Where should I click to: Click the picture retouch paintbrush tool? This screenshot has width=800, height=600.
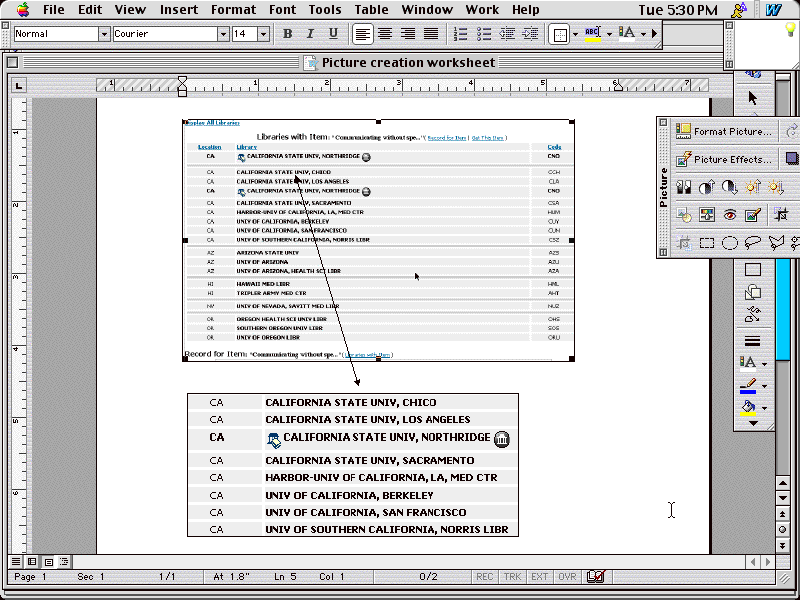point(753,215)
